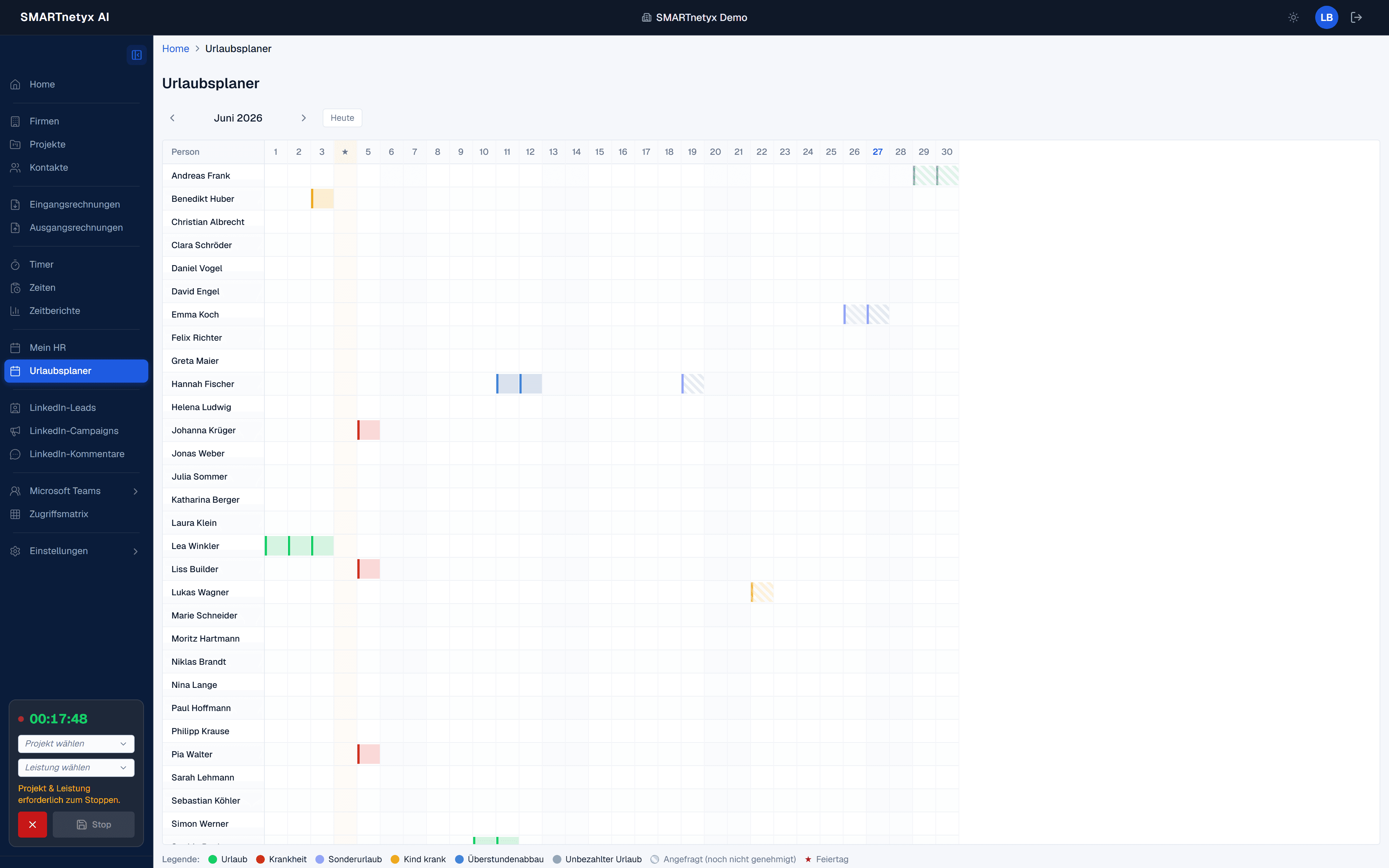The width and height of the screenshot is (1389, 868).
Task: Click the name Christian Albrecht
Action: [208, 222]
